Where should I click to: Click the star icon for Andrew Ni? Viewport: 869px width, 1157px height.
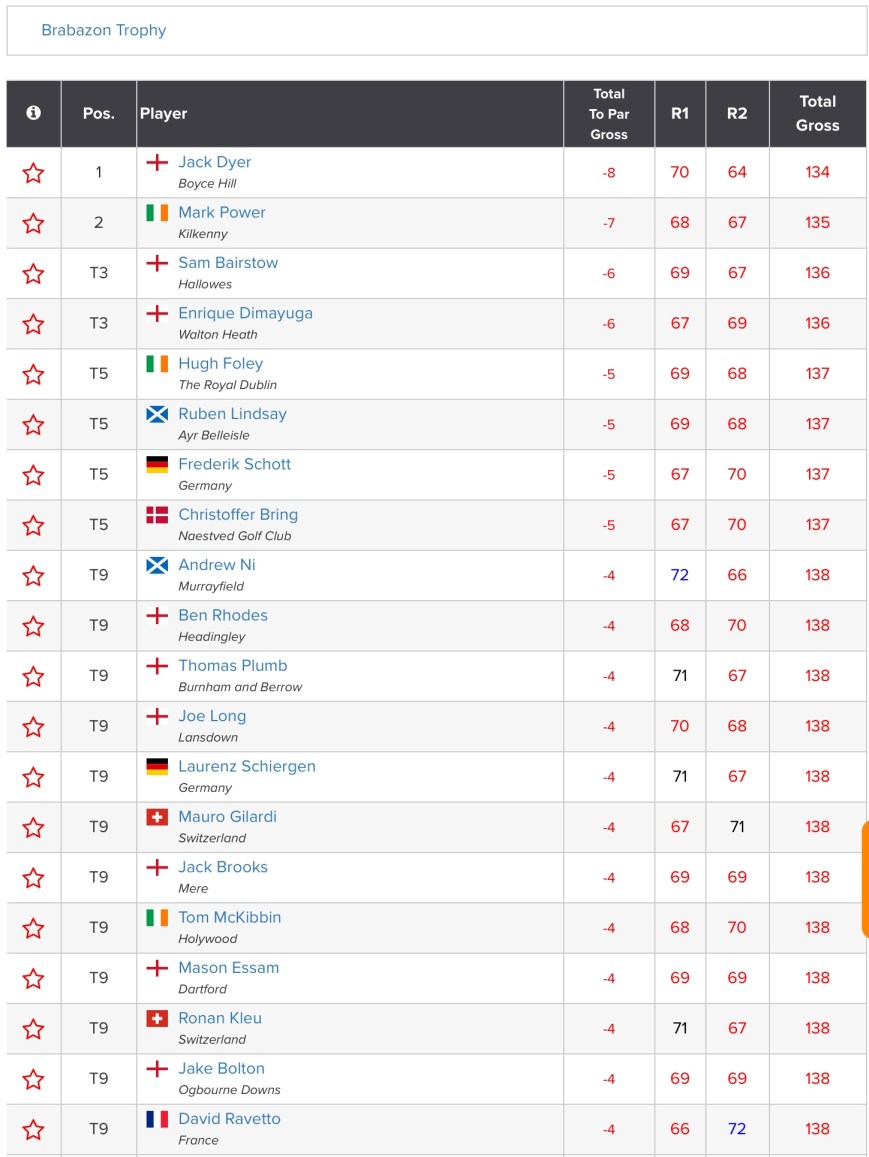33,575
